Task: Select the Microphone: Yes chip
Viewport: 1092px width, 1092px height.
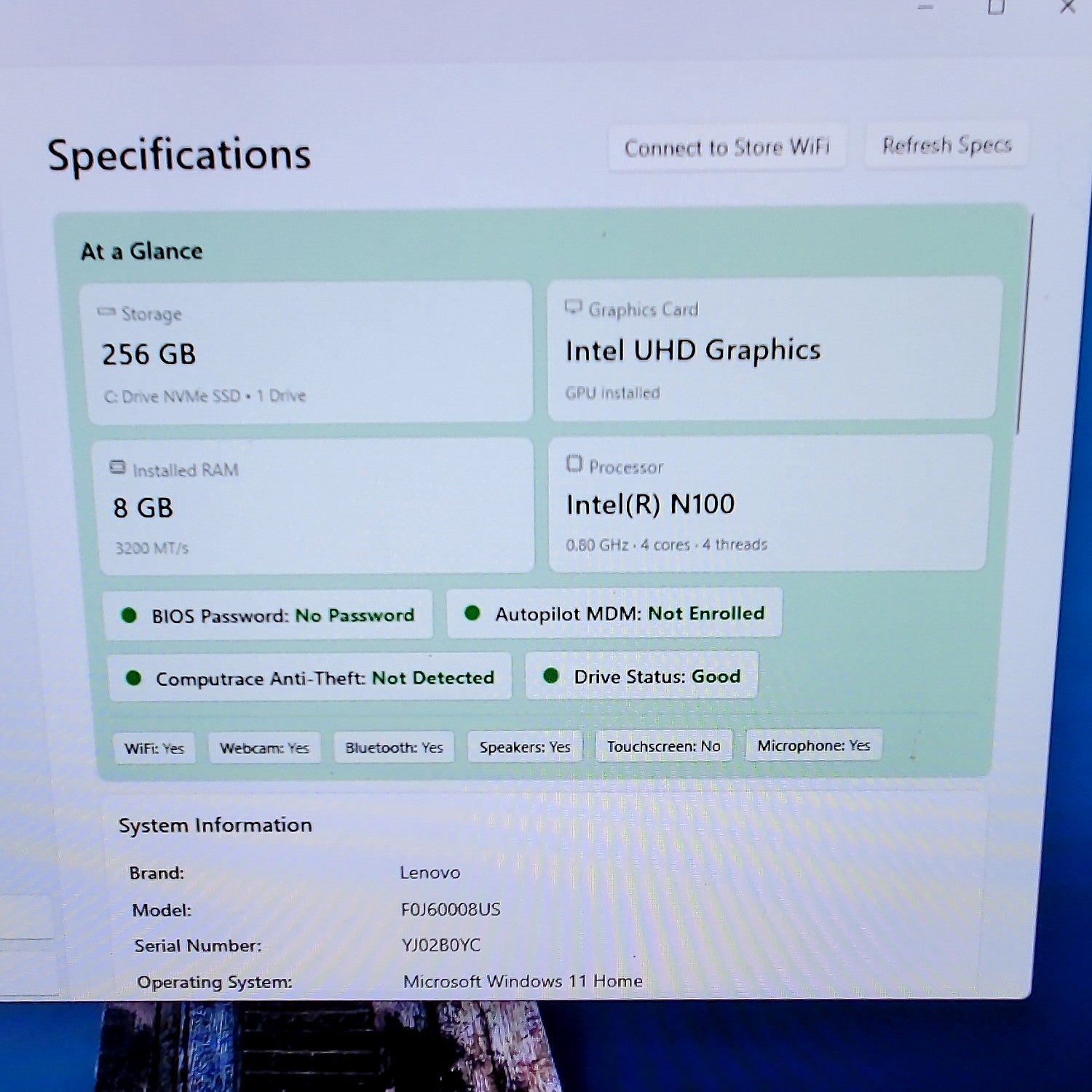Action: [814, 745]
